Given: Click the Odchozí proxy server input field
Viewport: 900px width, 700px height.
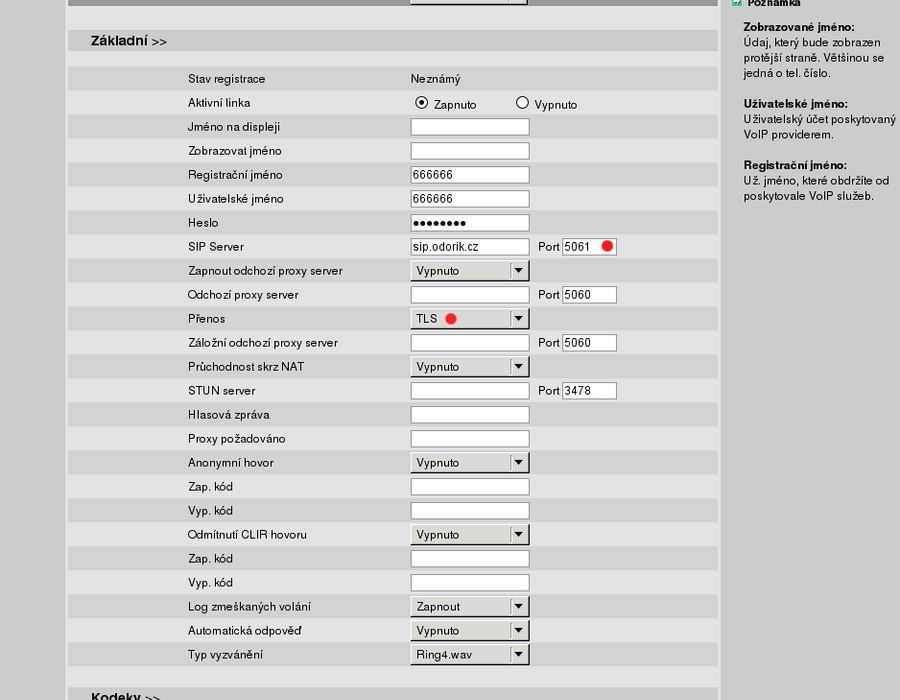Looking at the screenshot, I should click(470, 295).
